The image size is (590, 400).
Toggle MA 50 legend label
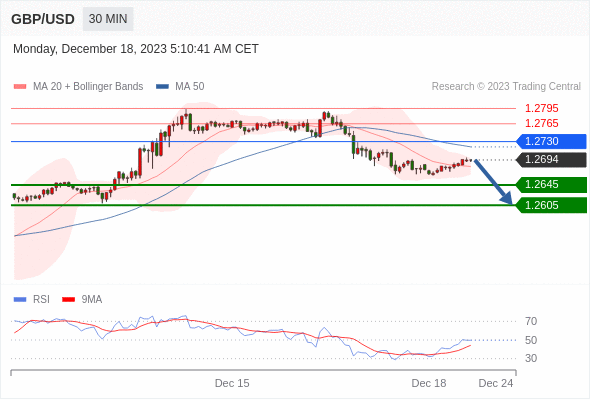[x=190, y=87]
